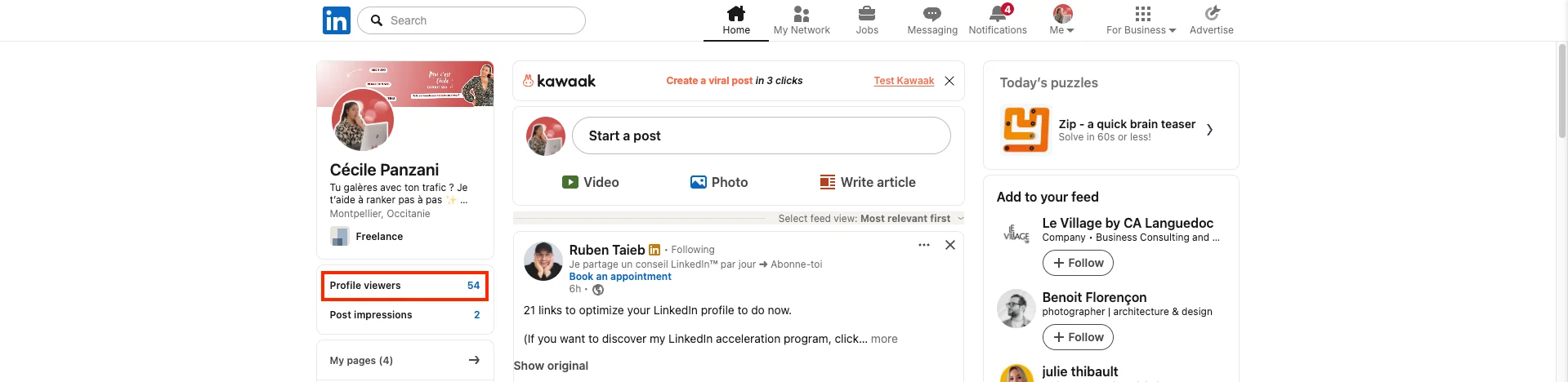Follow Benoit Florençon
The height and width of the screenshot is (382, 1568).
click(1078, 337)
